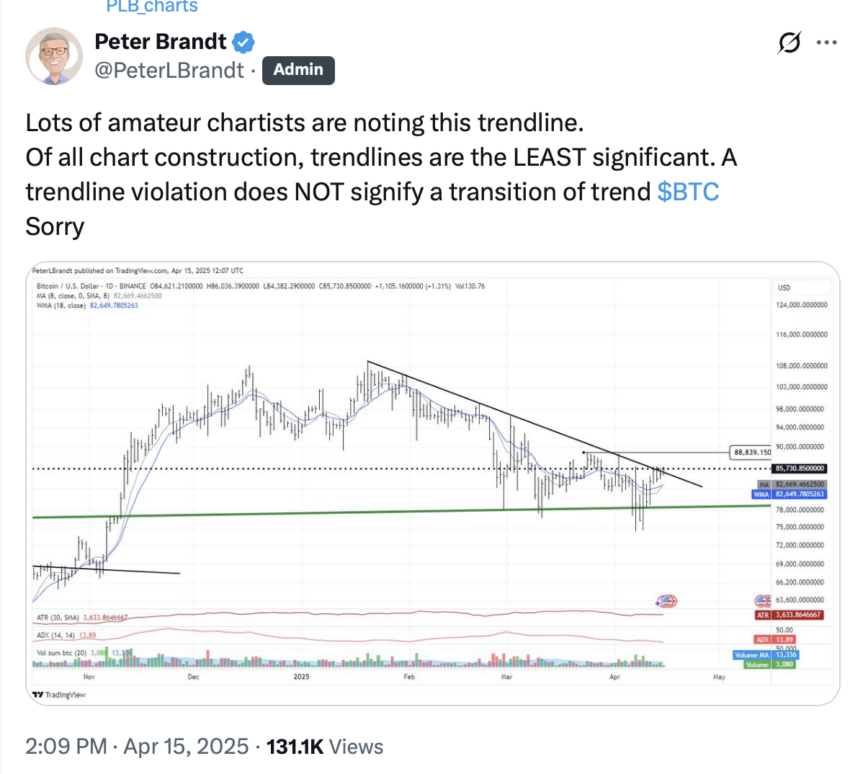850x774 pixels.
Task: Click the red ADX 13.89 tag
Action: (x=775, y=640)
